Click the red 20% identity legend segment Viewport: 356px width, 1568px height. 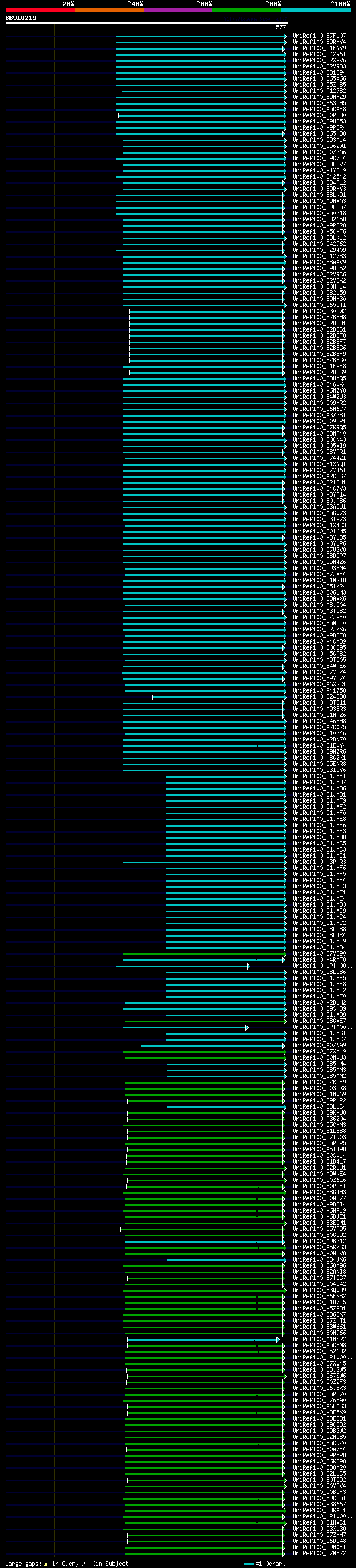[39, 10]
